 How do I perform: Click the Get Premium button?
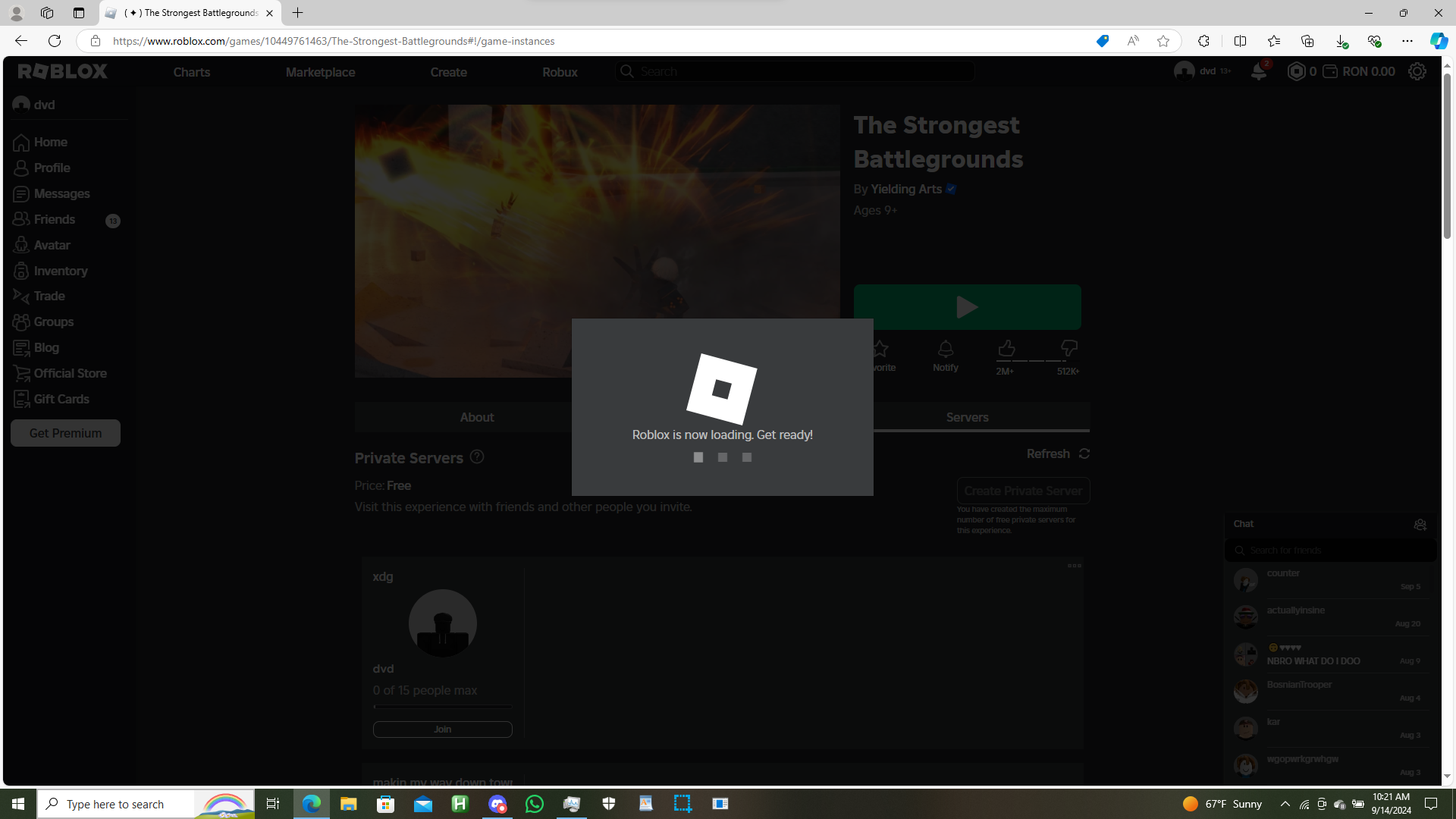tap(65, 433)
